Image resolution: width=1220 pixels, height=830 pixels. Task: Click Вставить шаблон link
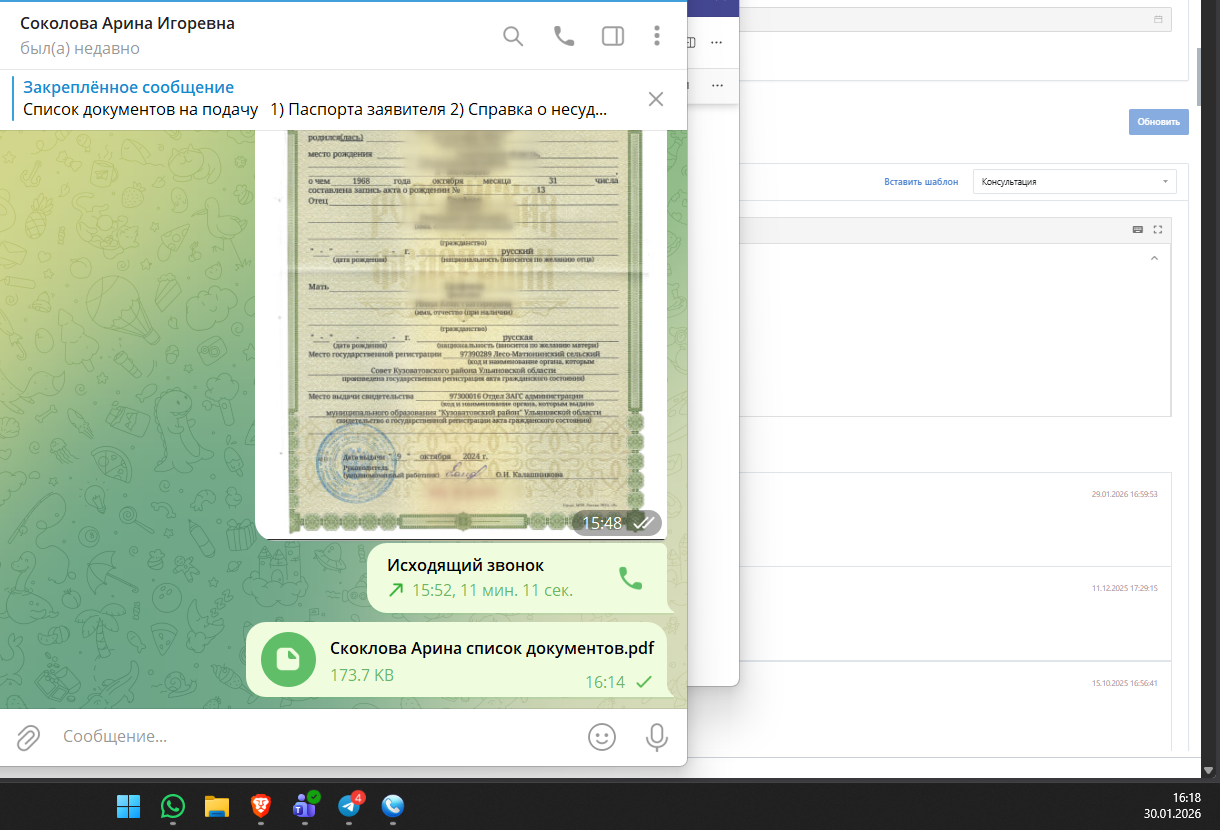(x=921, y=182)
